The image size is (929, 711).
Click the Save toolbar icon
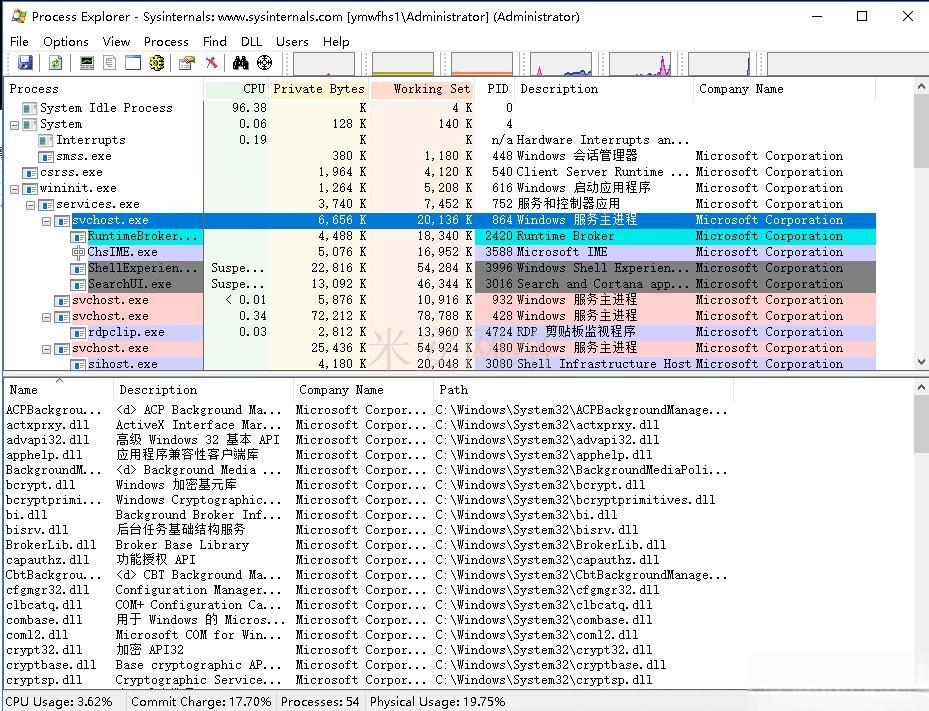(25, 62)
